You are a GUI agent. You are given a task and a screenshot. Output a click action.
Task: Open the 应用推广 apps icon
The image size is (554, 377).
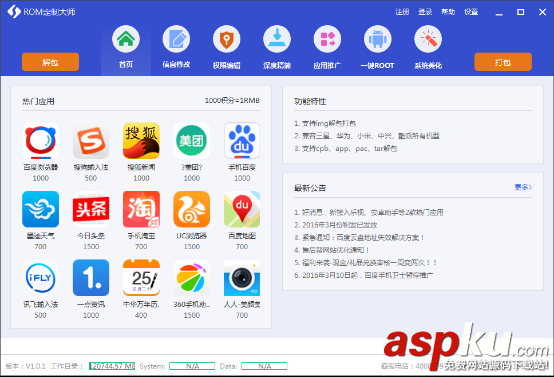[x=327, y=39]
